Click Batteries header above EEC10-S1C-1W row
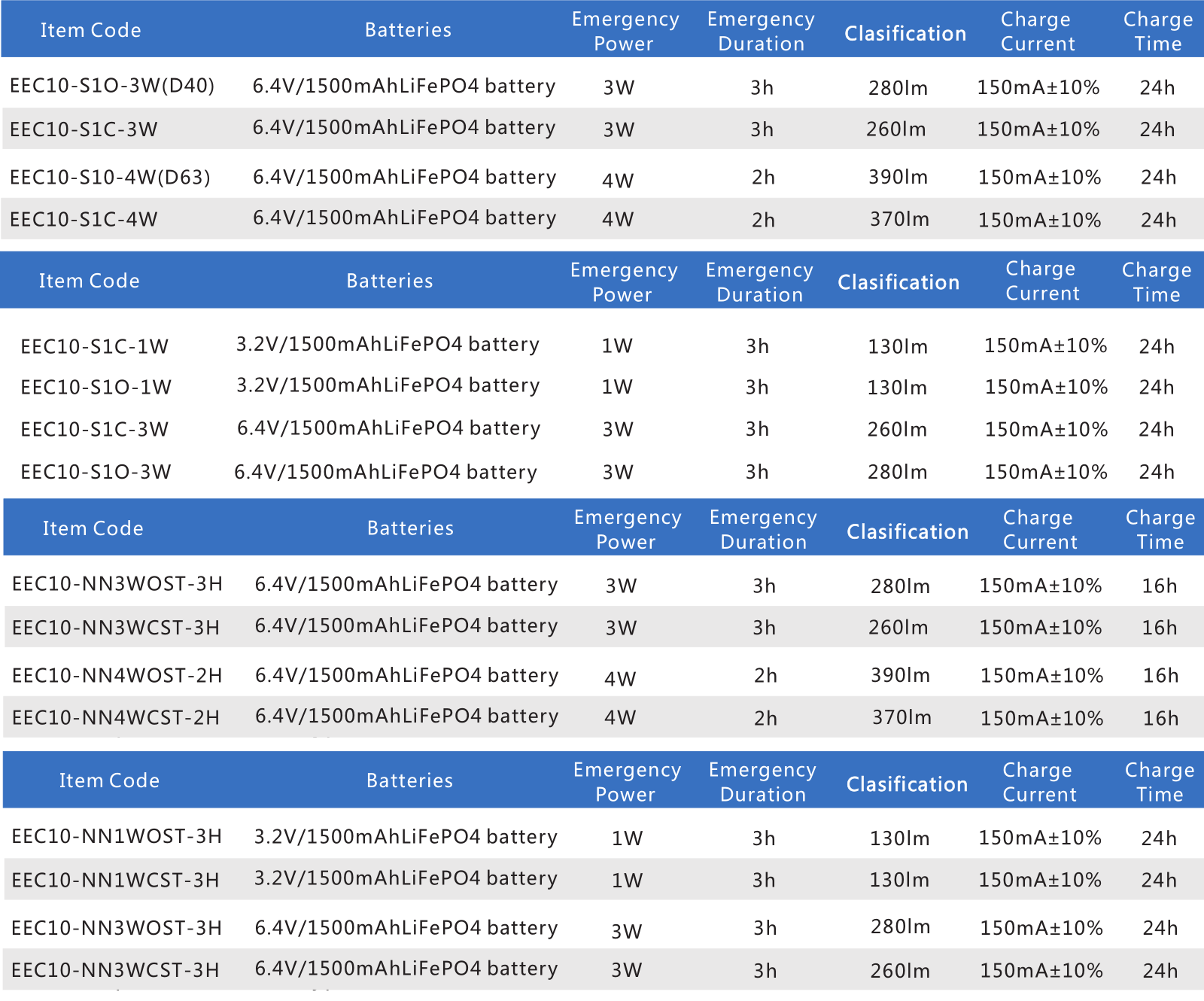1204x1001 pixels. coord(390,281)
